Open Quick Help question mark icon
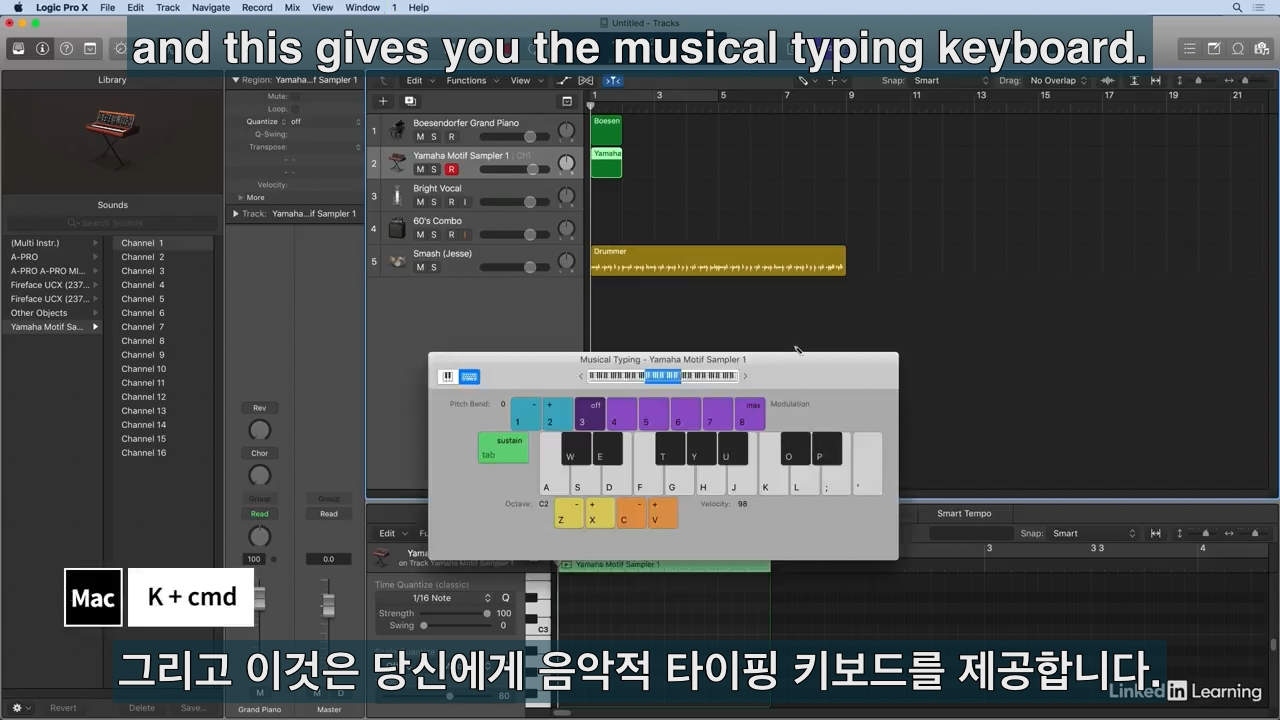This screenshot has height=720, width=1280. 66,48
